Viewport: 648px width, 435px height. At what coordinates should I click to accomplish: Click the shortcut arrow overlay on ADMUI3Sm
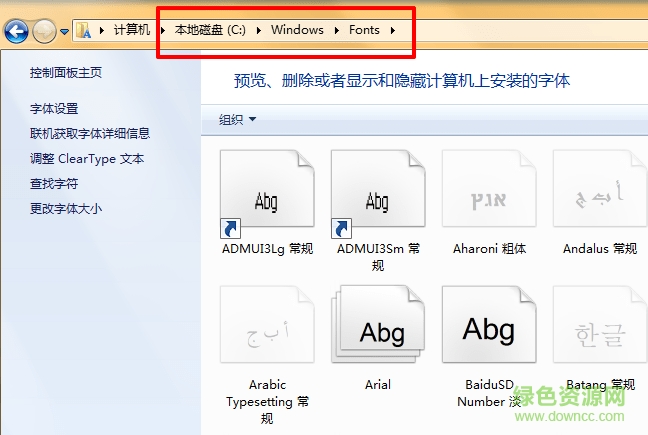[x=341, y=228]
